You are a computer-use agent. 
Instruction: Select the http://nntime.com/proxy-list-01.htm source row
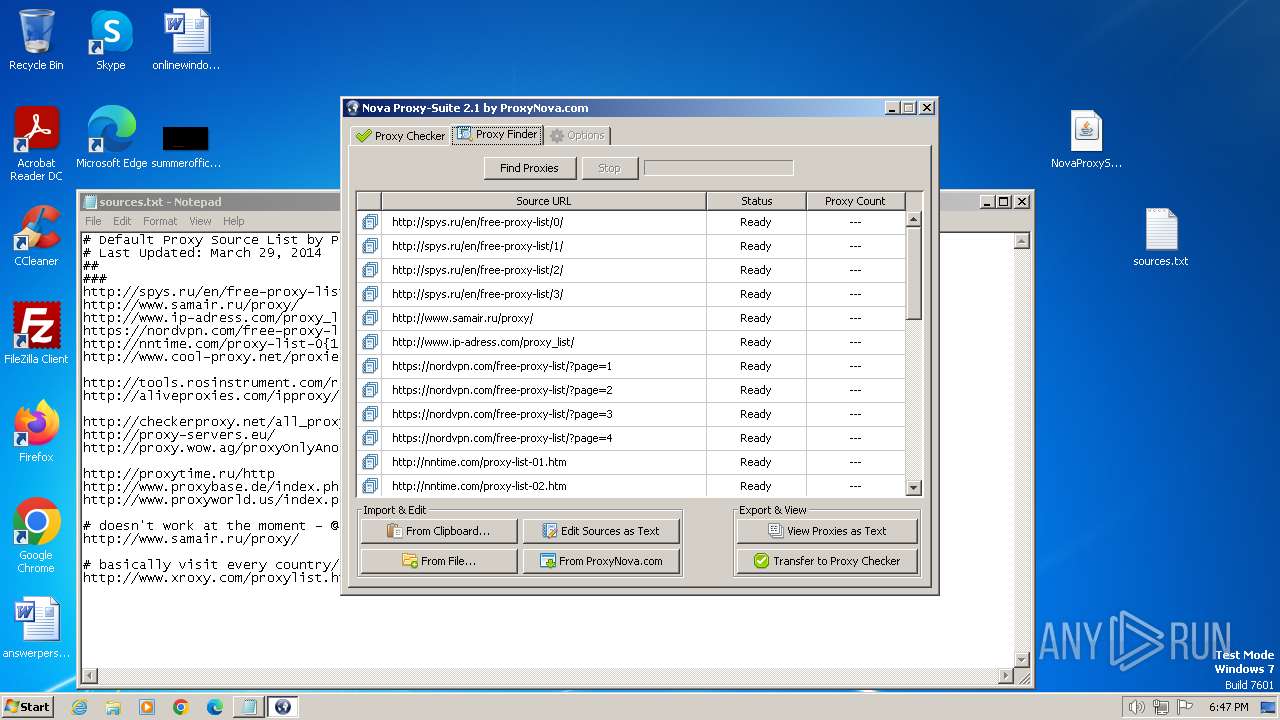tap(630, 462)
